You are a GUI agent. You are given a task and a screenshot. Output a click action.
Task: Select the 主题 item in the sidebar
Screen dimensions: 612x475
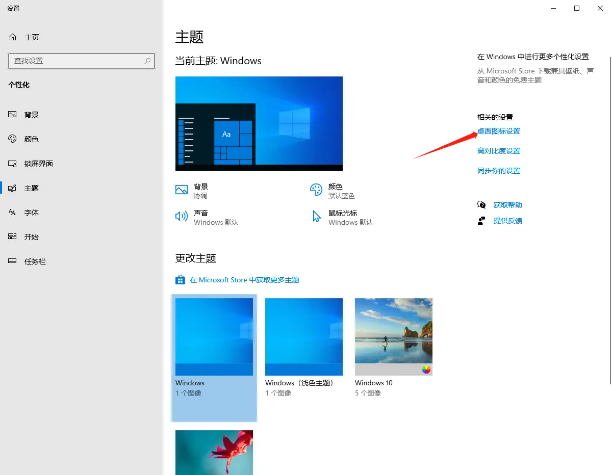click(31, 188)
